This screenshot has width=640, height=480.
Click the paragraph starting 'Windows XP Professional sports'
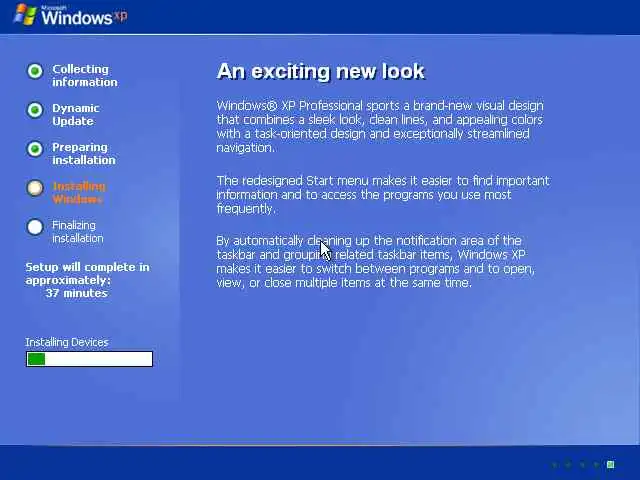pos(380,127)
